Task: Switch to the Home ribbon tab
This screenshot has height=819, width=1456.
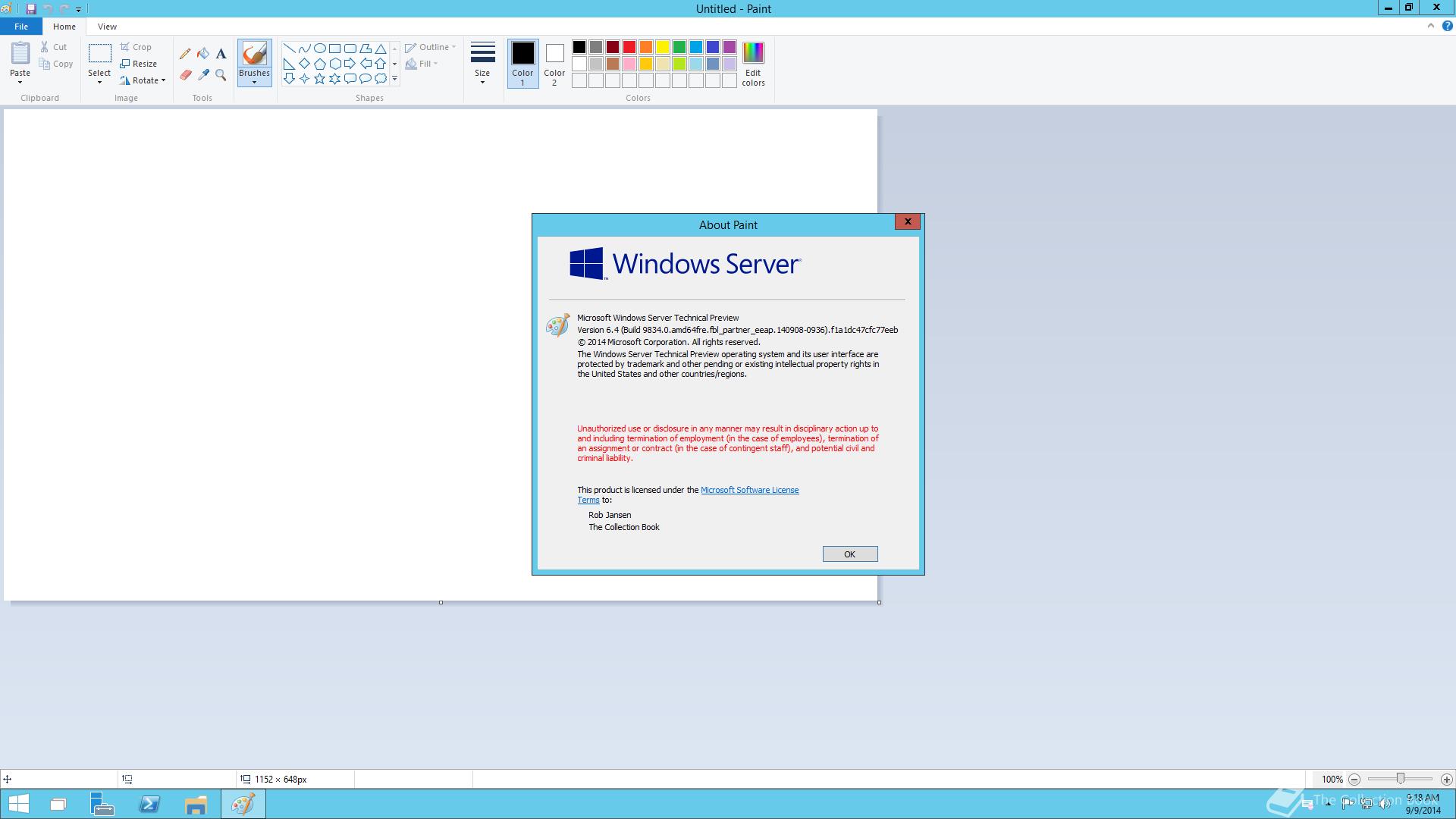Action: 64,27
